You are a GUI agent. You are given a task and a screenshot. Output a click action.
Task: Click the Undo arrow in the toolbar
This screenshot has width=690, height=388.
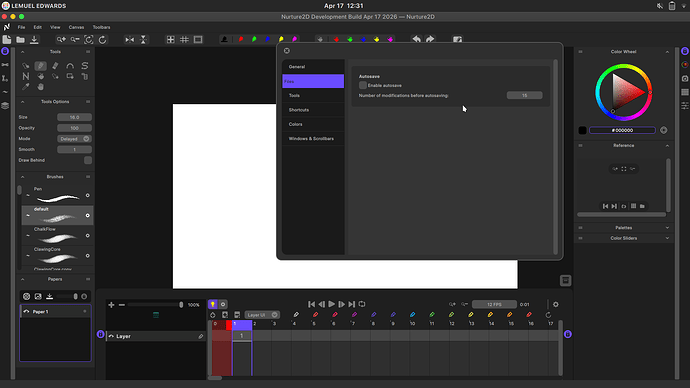(x=416, y=40)
